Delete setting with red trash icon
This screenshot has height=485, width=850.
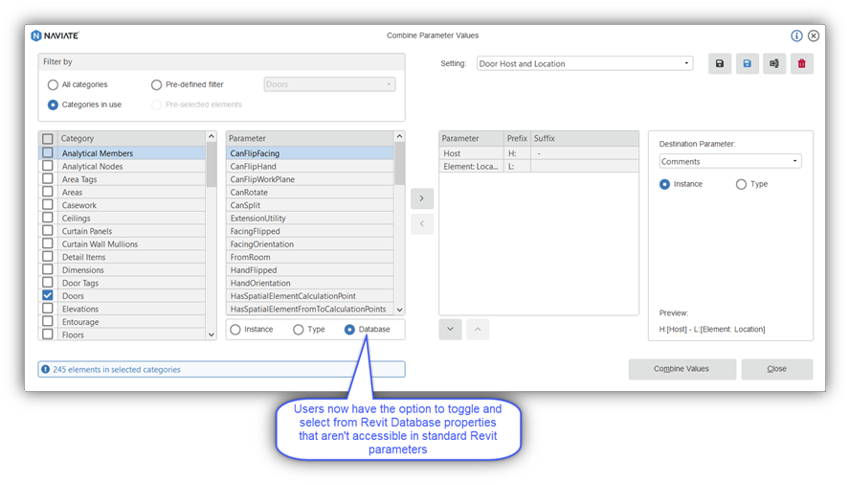tap(802, 63)
